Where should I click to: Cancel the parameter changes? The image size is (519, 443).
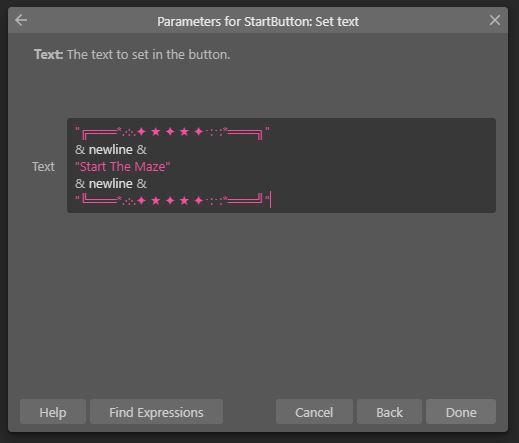pos(314,412)
